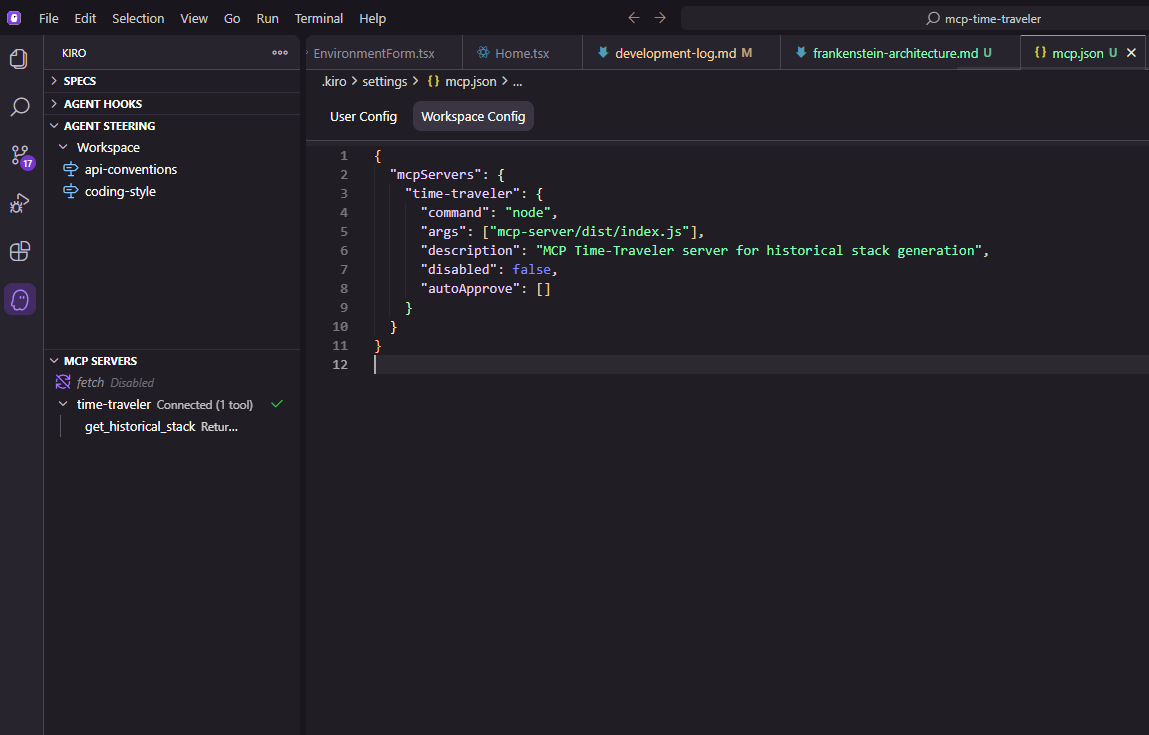This screenshot has width=1149, height=735.
Task: Click the navigate forward arrow
Action: (660, 18)
